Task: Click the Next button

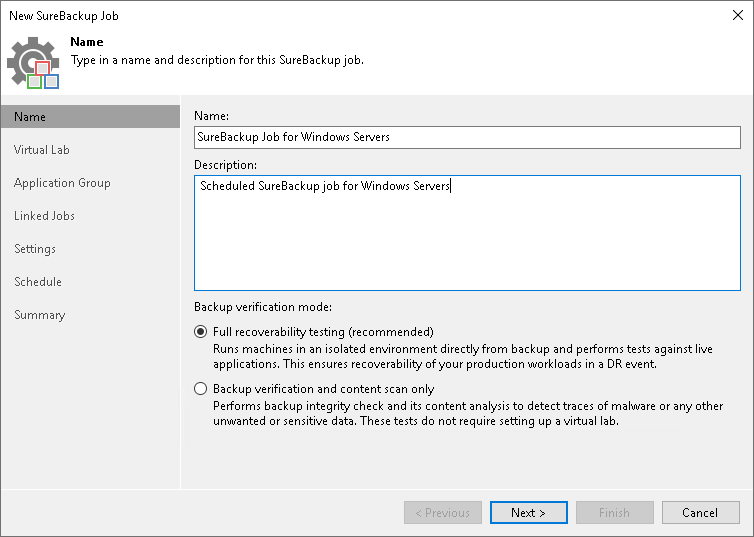Action: pyautogui.click(x=528, y=512)
